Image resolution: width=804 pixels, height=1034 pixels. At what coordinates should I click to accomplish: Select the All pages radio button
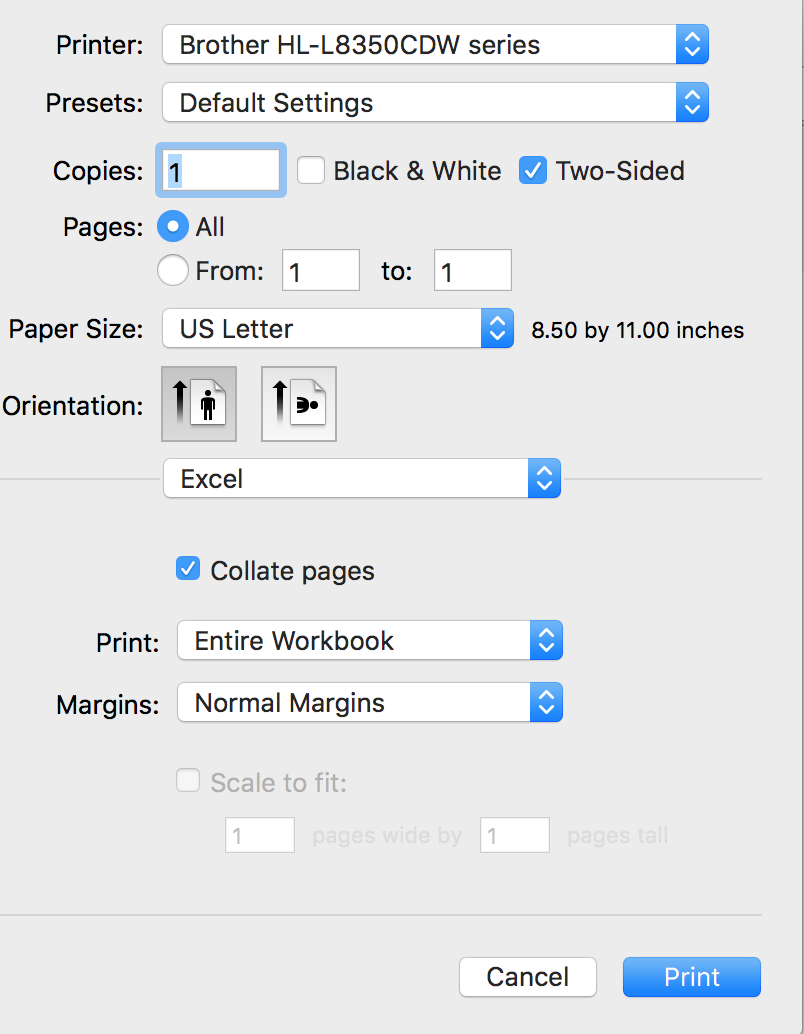pos(174,228)
